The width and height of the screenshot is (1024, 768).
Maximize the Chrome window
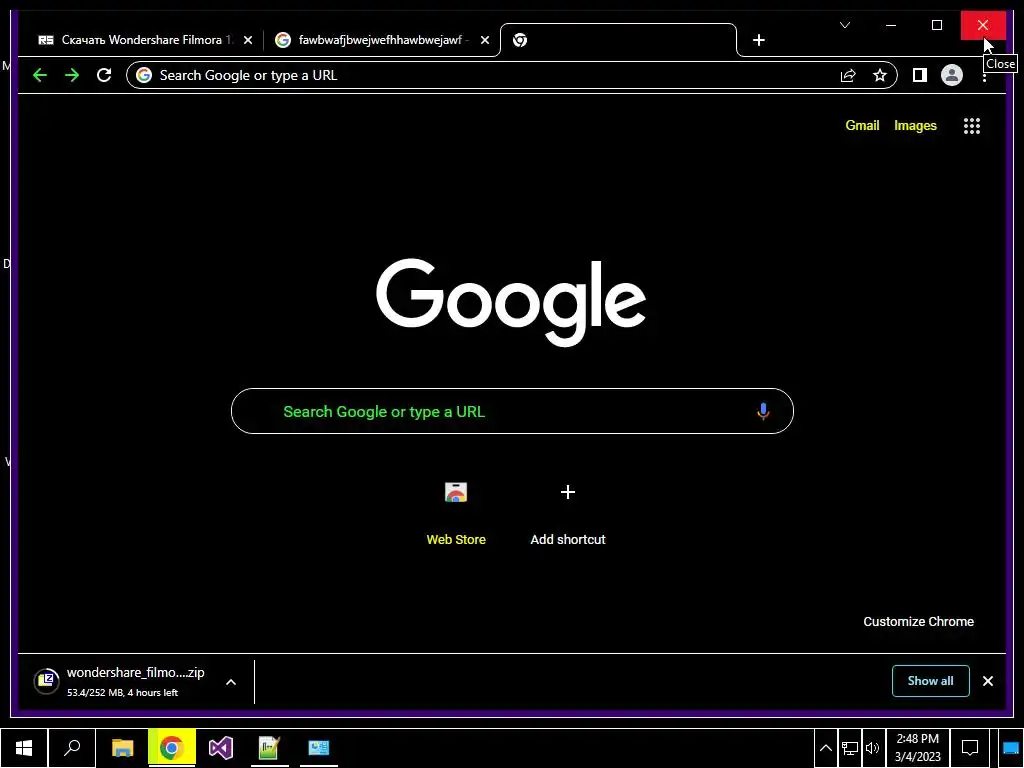[x=936, y=25]
